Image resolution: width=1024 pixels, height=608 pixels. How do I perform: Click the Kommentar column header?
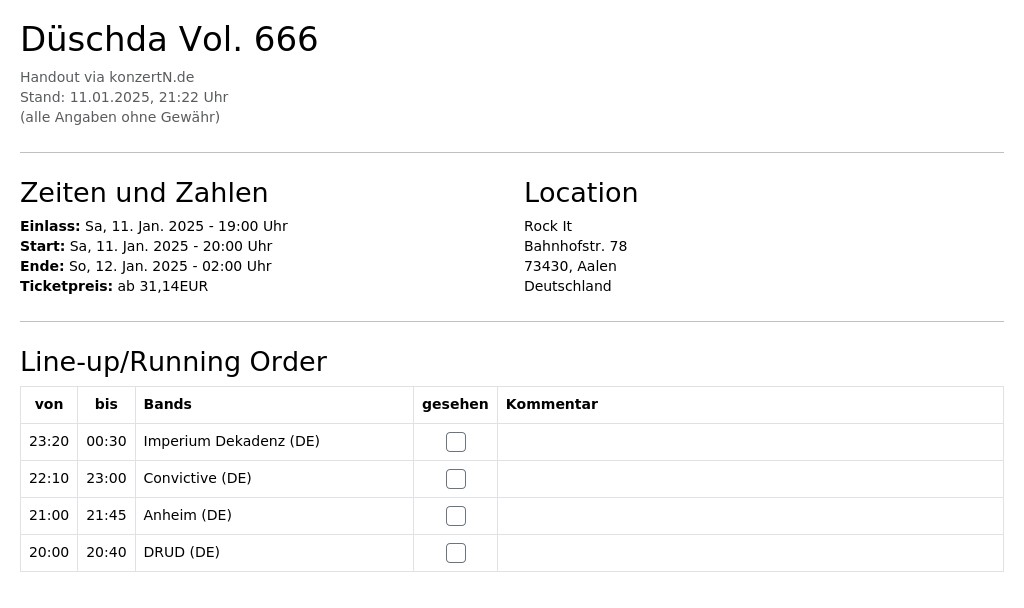click(x=552, y=404)
